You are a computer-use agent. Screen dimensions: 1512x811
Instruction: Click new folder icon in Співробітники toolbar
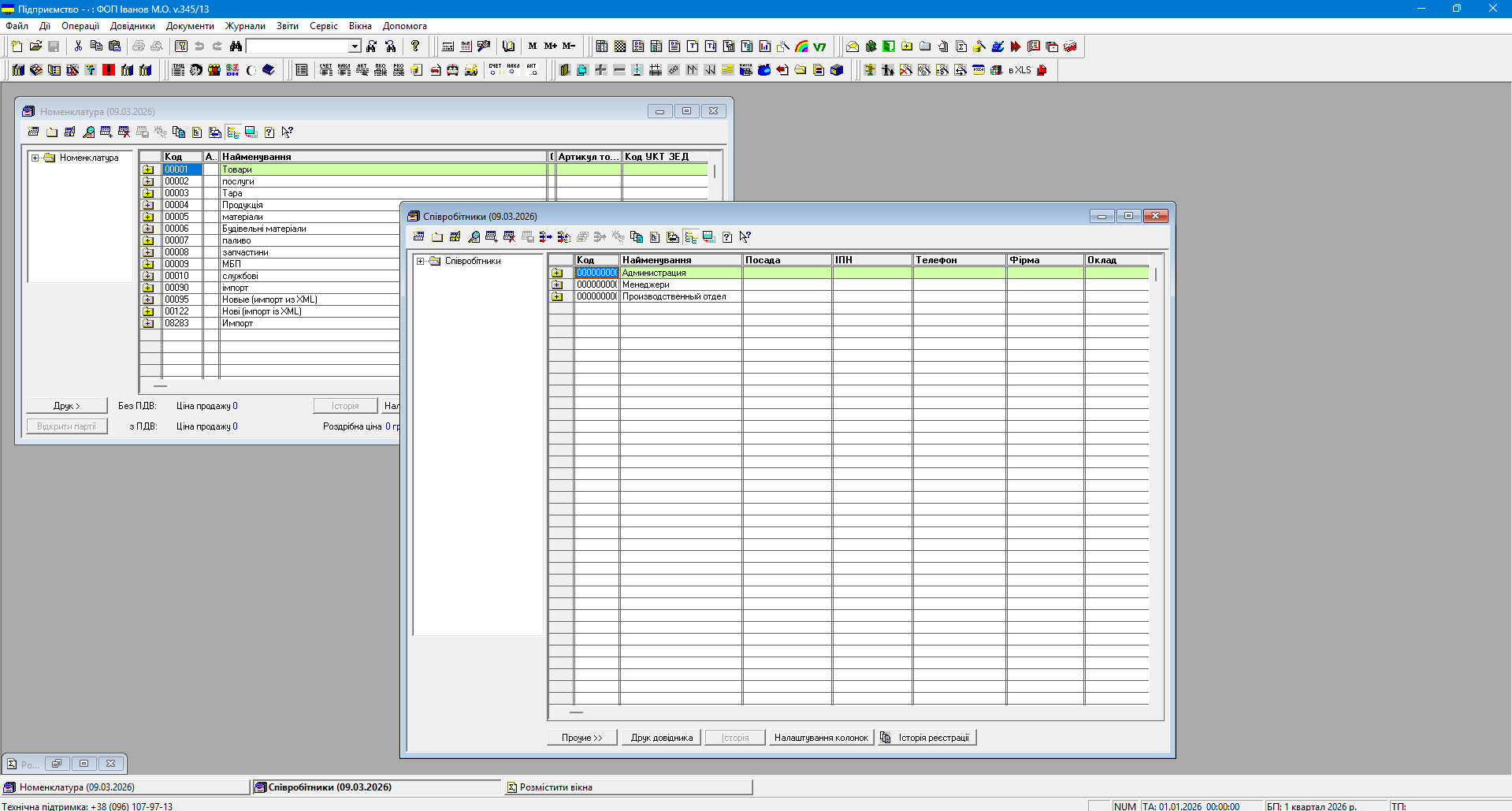coord(437,237)
